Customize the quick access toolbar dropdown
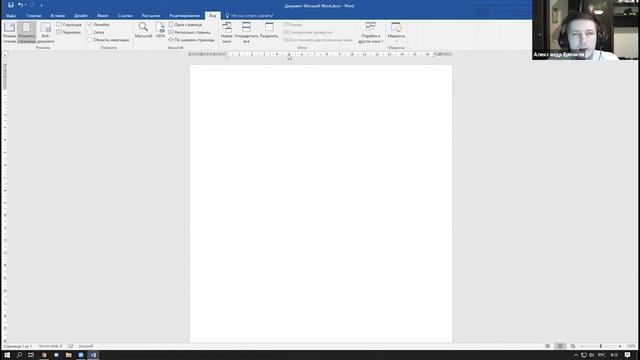Screen dimensions: 640x360 coord(42,5)
